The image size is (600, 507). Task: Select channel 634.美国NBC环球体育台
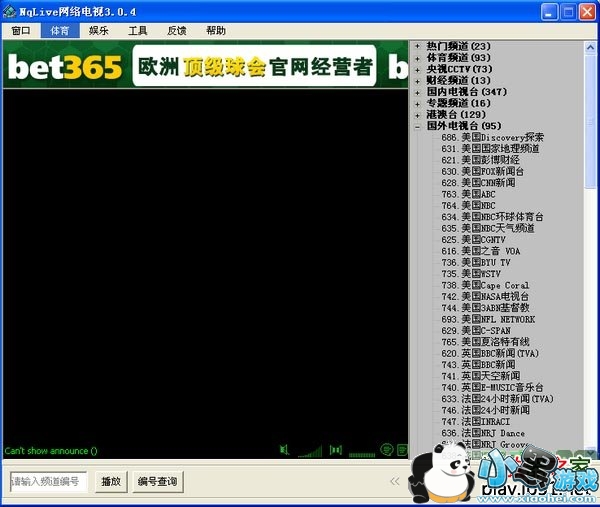coord(492,217)
